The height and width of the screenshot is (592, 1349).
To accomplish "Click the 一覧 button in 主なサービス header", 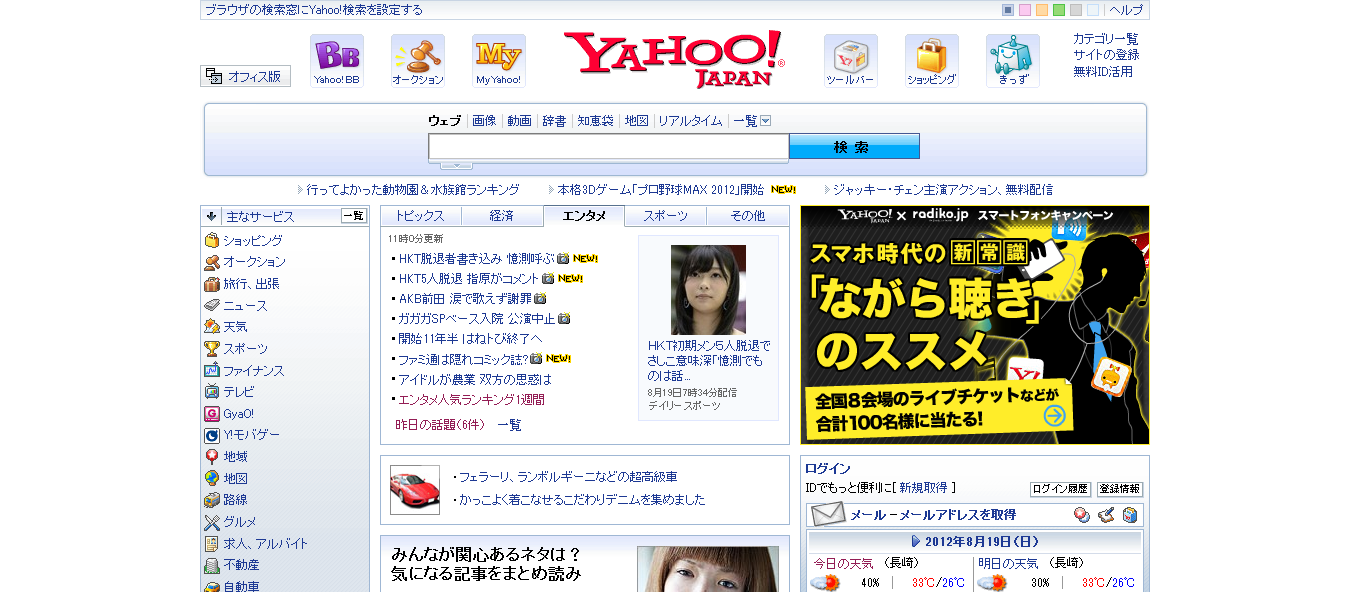I will coord(354,216).
